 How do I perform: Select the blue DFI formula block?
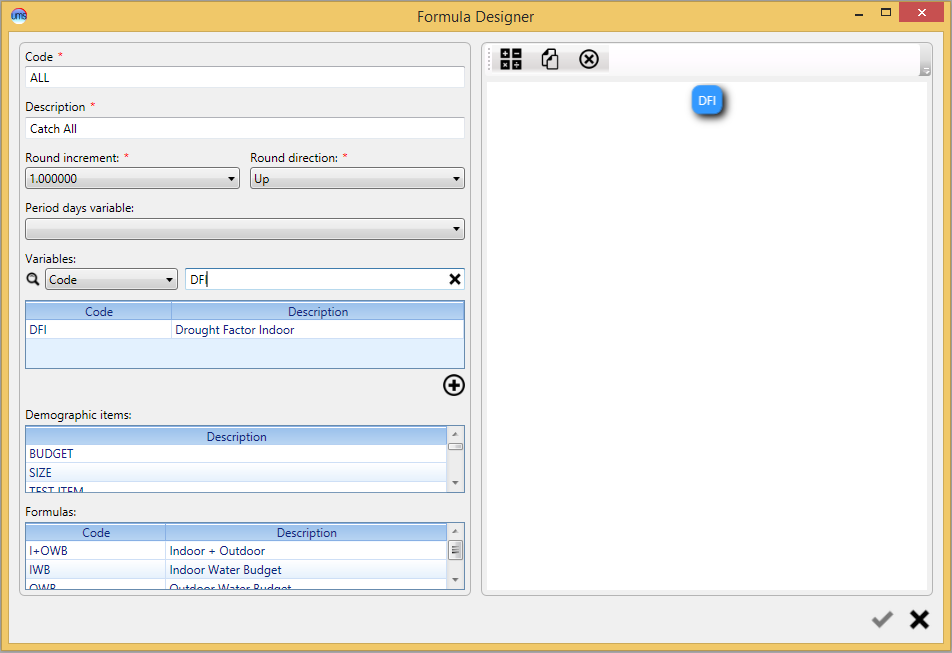point(707,101)
